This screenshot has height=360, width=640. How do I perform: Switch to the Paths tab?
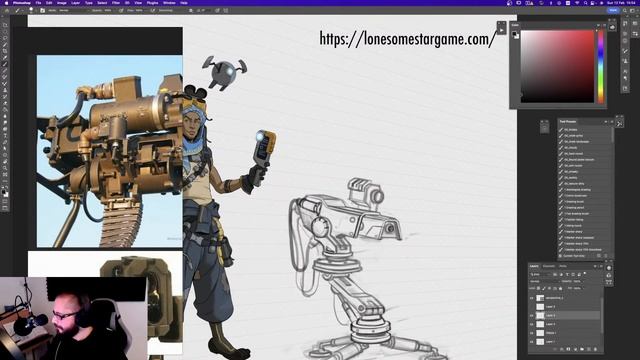point(562,266)
